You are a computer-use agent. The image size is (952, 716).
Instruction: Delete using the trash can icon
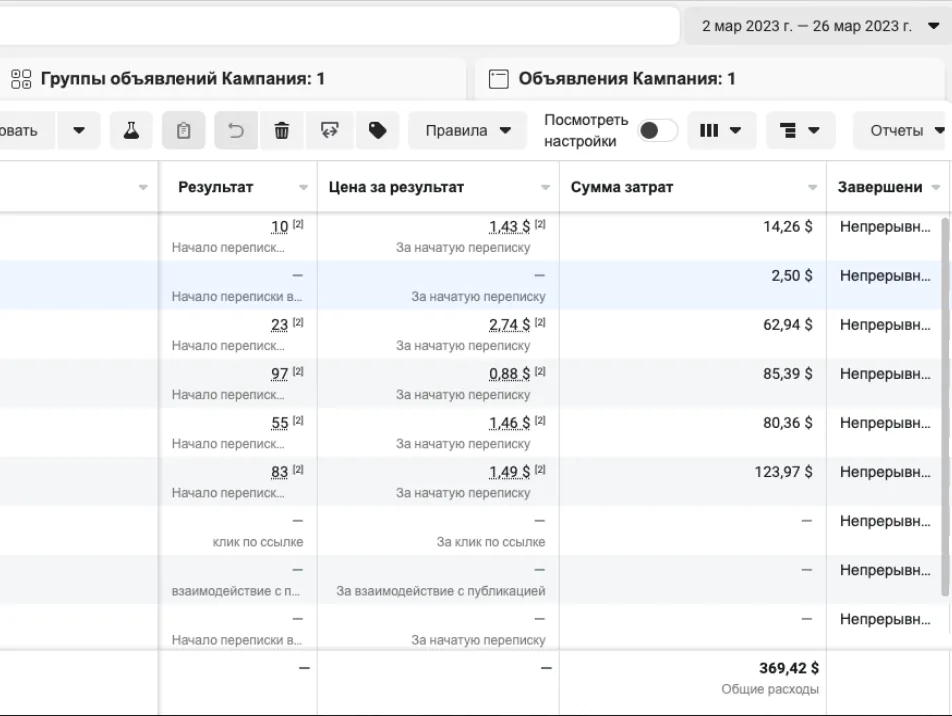click(282, 130)
